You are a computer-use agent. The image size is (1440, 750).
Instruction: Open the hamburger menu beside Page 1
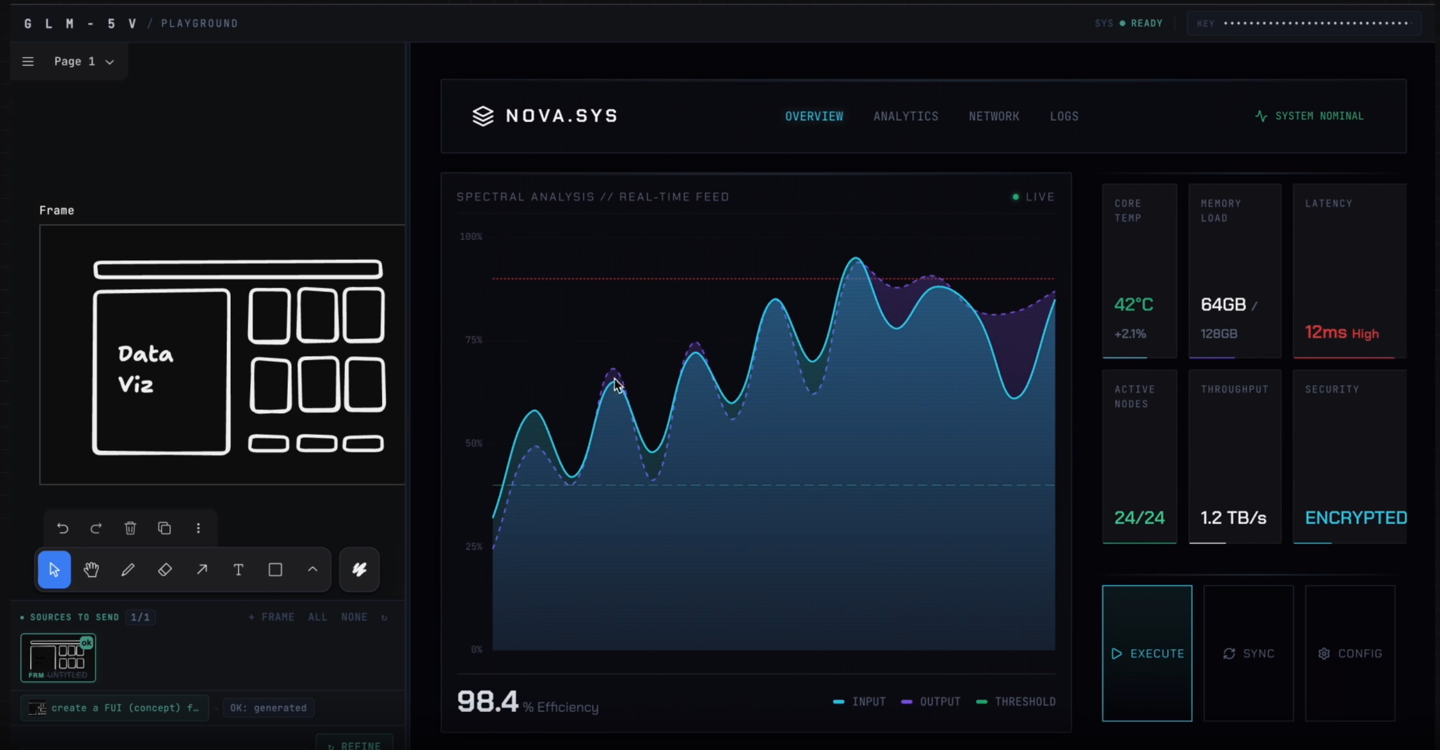pos(28,62)
